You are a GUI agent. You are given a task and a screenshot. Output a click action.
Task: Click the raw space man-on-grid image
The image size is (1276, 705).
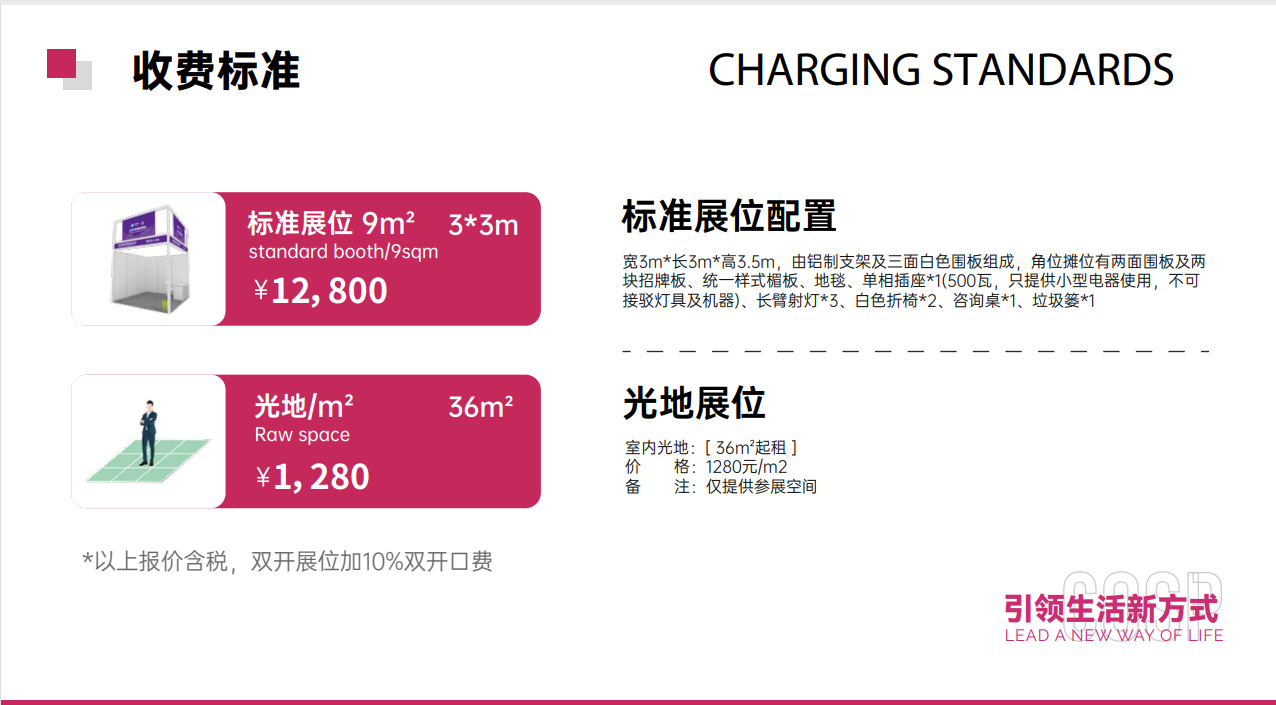tap(148, 441)
